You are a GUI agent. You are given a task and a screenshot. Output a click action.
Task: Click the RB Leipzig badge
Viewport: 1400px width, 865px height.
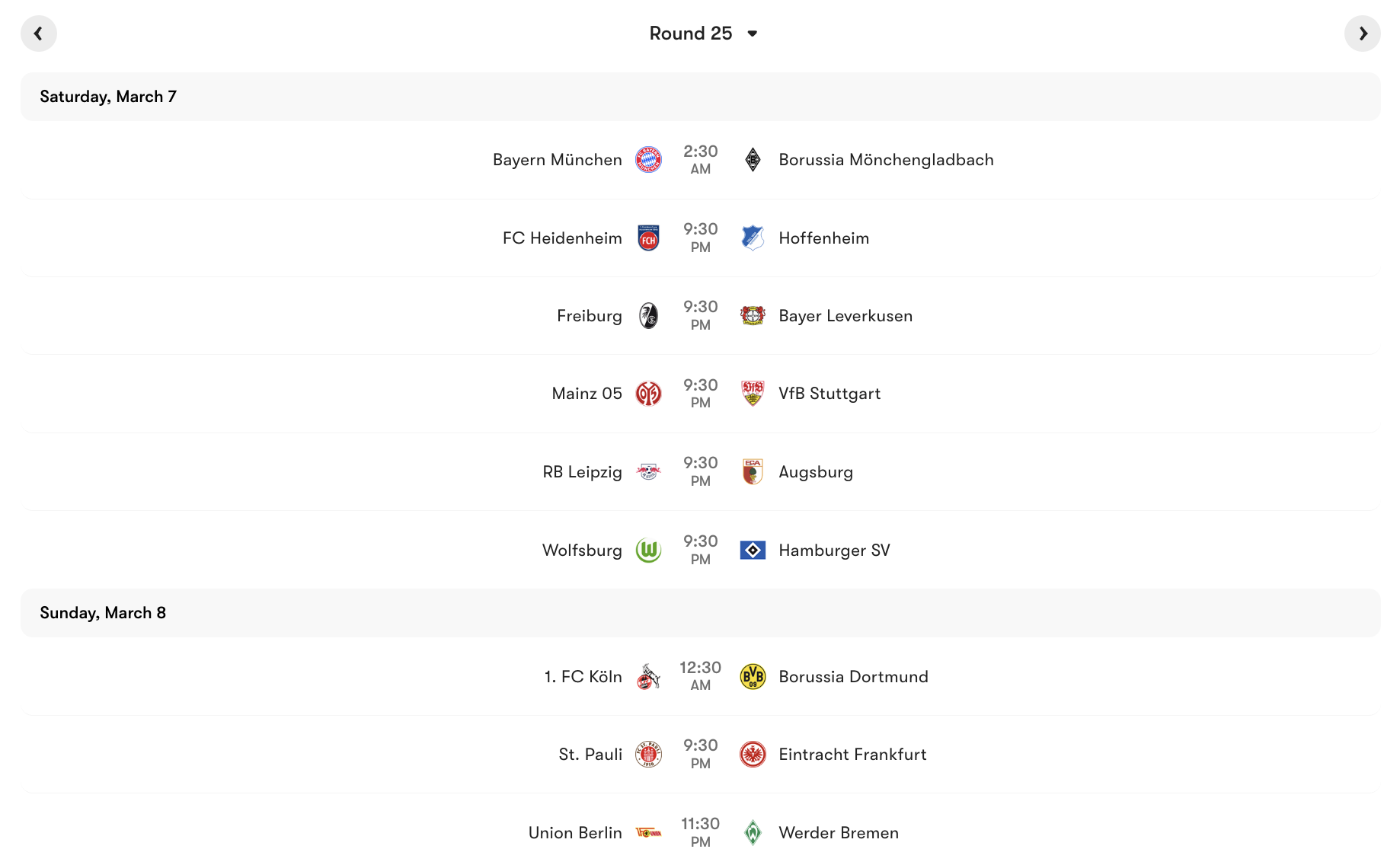(x=649, y=471)
